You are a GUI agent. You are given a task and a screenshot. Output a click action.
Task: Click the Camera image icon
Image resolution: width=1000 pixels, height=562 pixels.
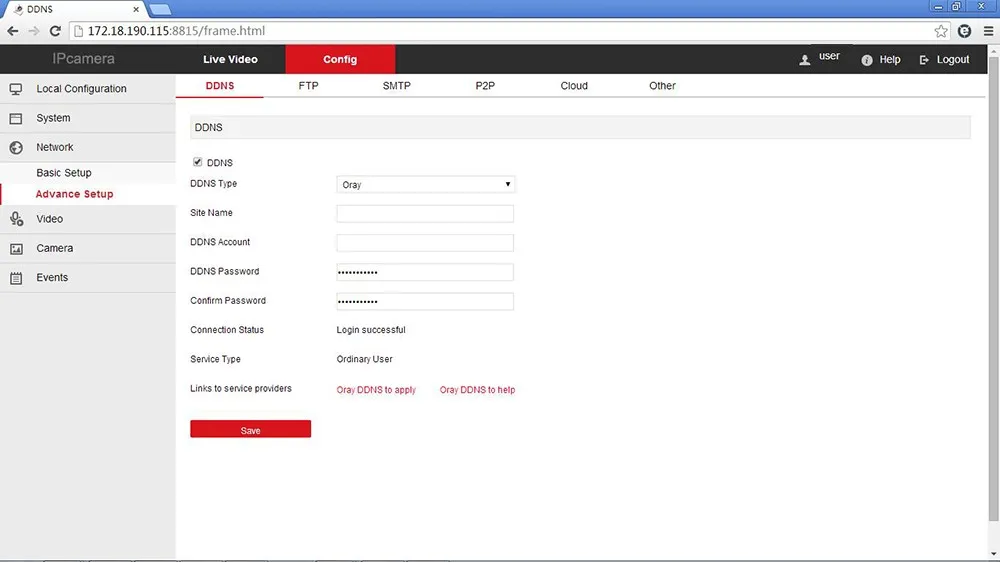tap(16, 249)
